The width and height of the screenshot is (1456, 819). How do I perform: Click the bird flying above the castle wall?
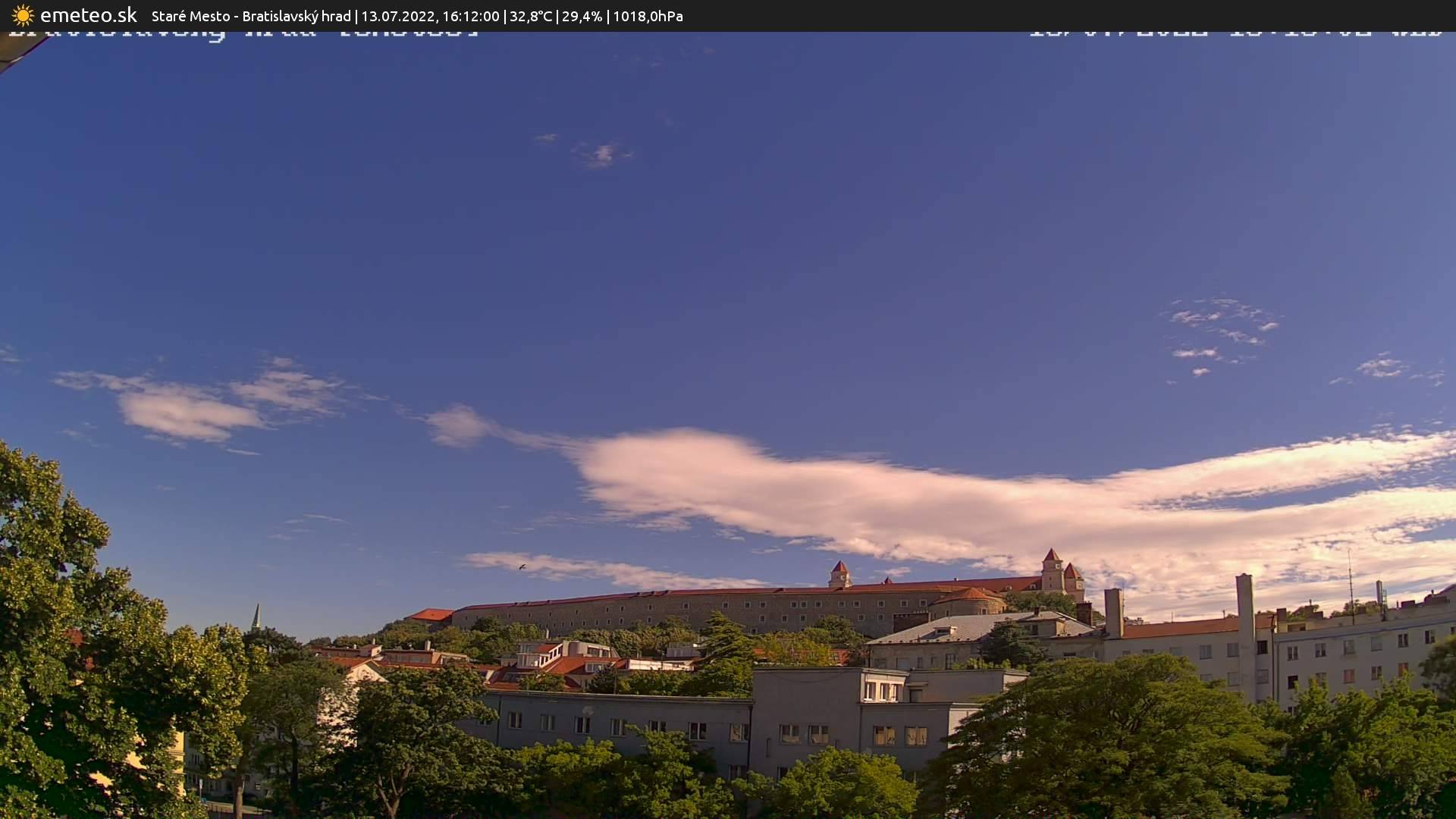(521, 566)
